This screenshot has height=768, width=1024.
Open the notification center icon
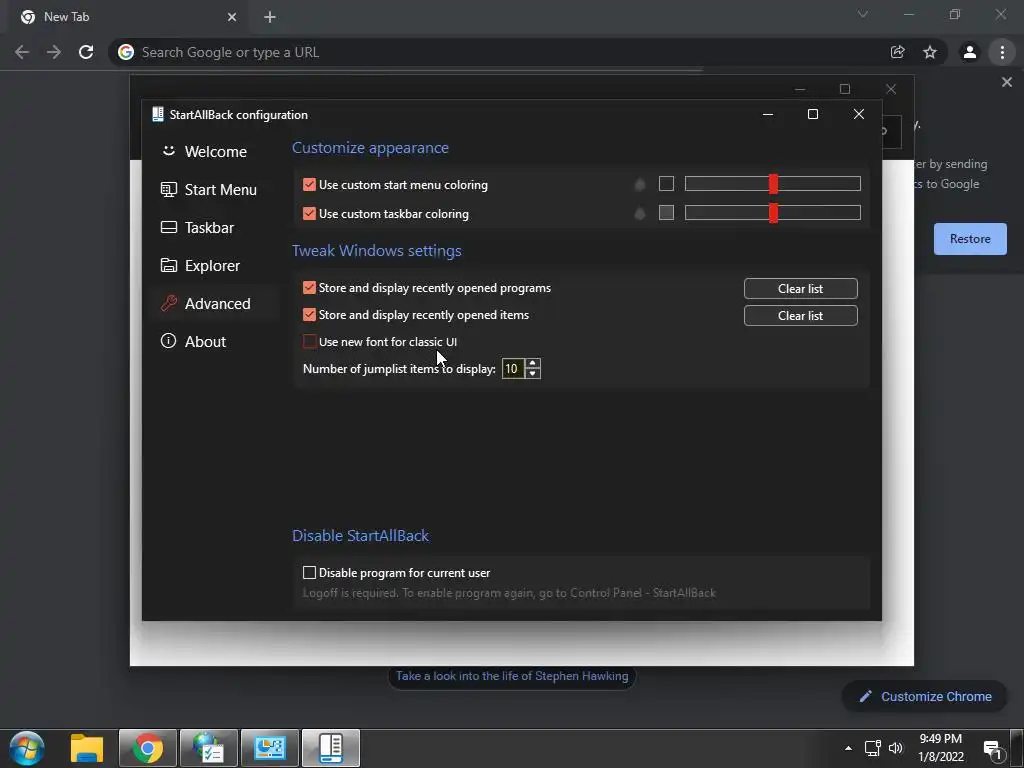993,749
